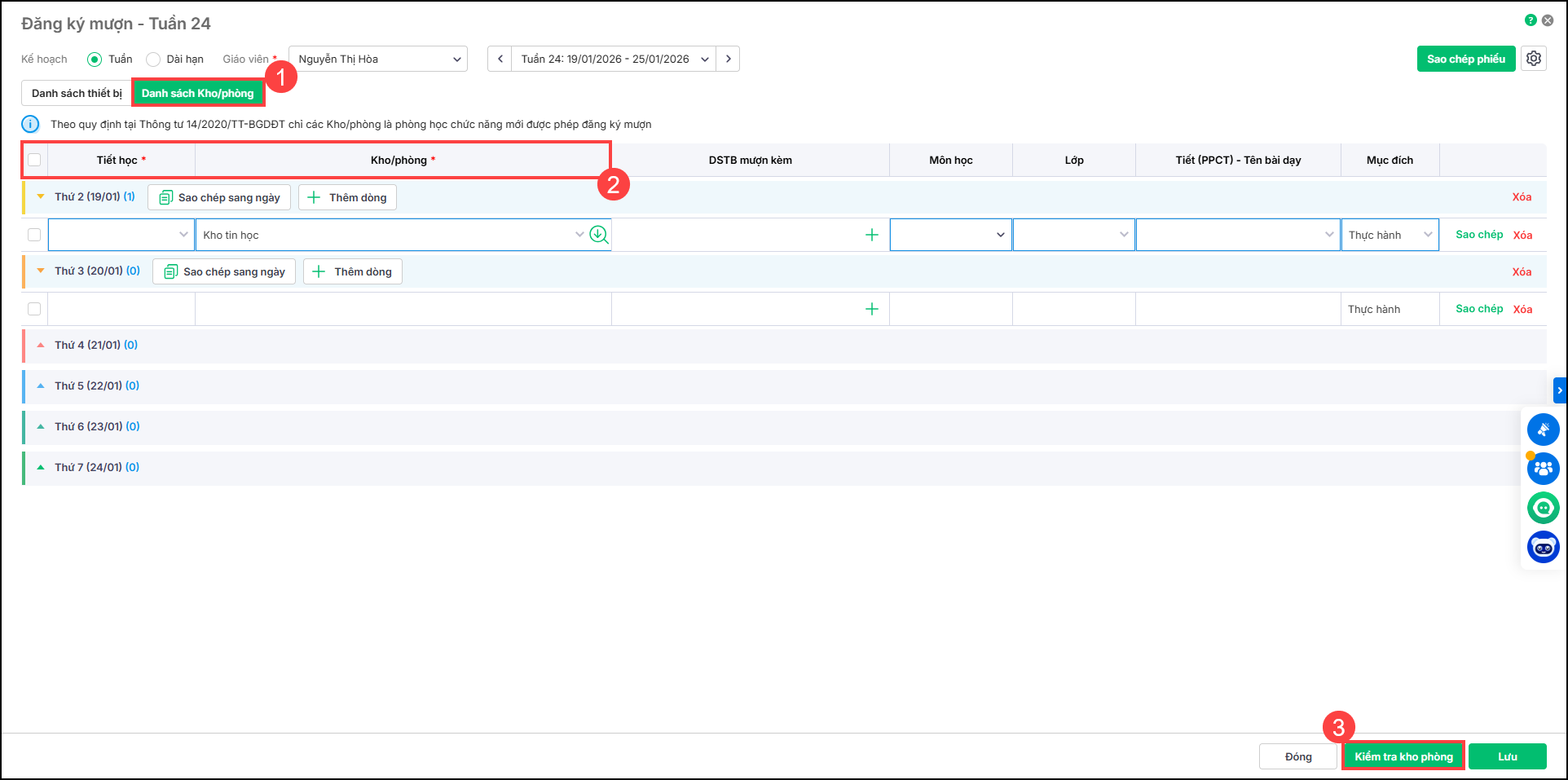Open the settings gear icon

point(1533,59)
